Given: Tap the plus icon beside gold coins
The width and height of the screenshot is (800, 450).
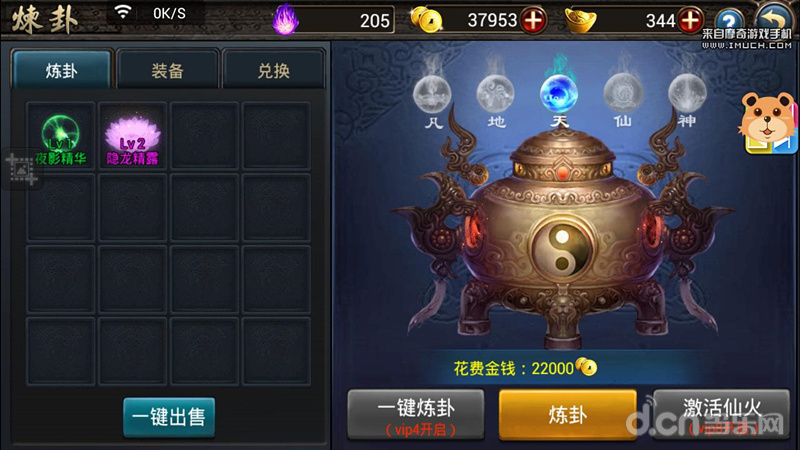Looking at the screenshot, I should point(534,20).
